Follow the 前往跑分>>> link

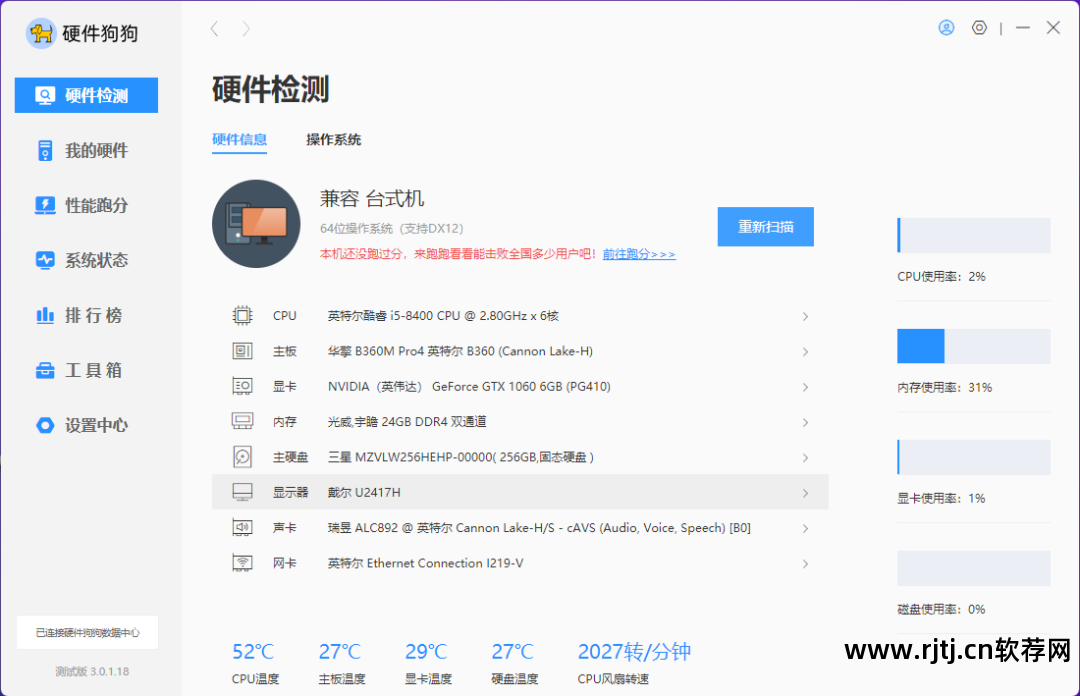(639, 254)
